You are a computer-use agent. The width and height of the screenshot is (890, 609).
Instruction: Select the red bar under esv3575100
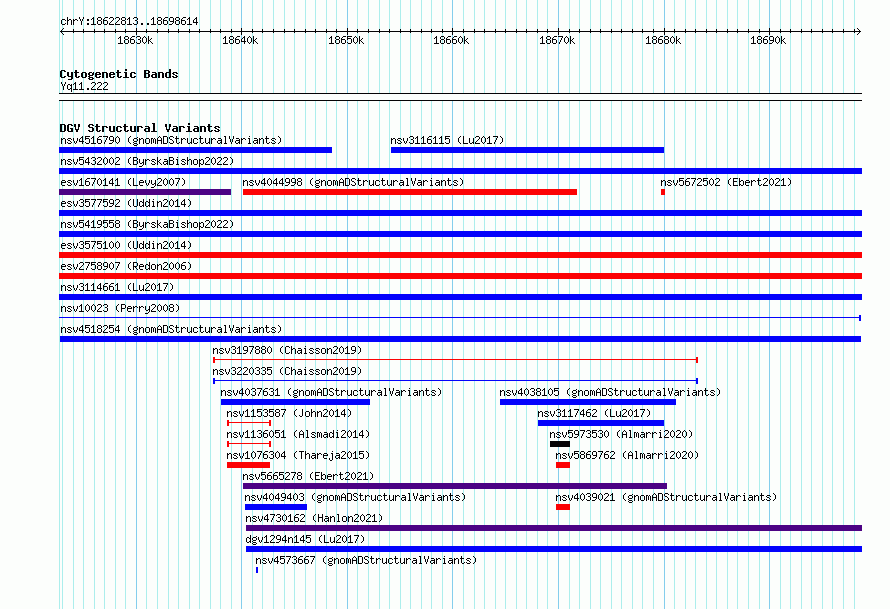(x=460, y=255)
